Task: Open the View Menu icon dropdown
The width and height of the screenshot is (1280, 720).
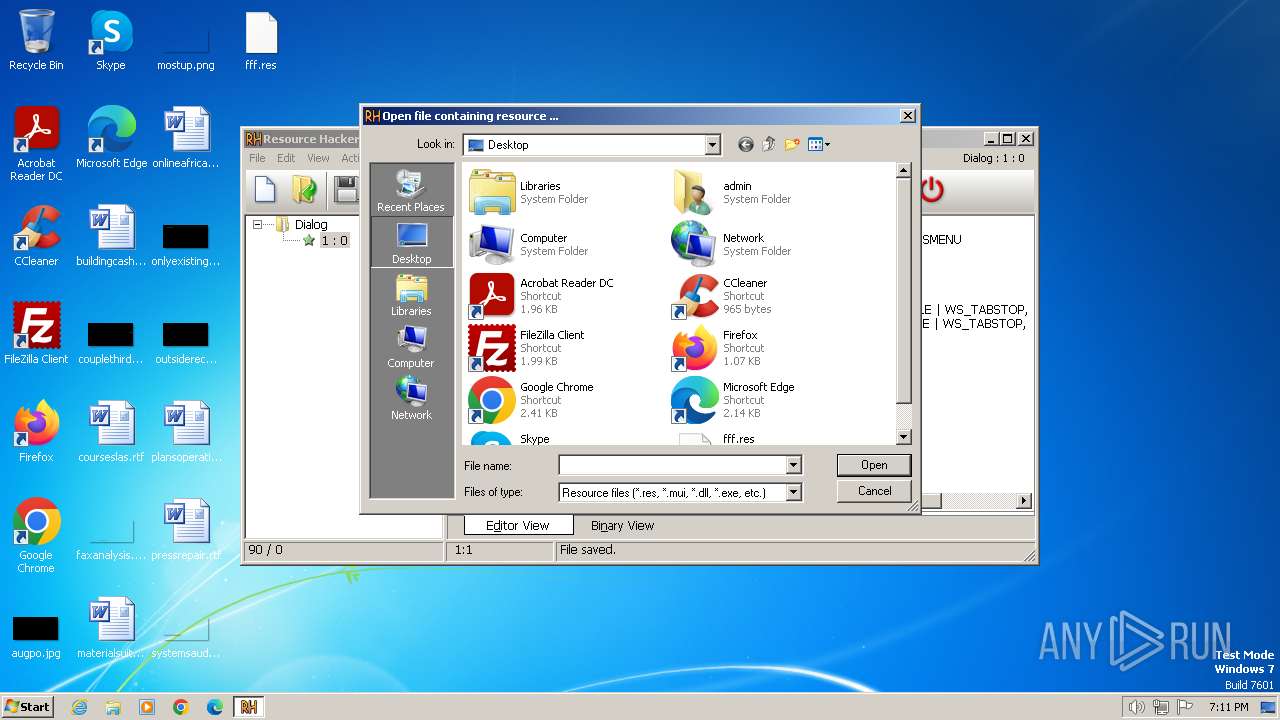Action: click(x=819, y=145)
